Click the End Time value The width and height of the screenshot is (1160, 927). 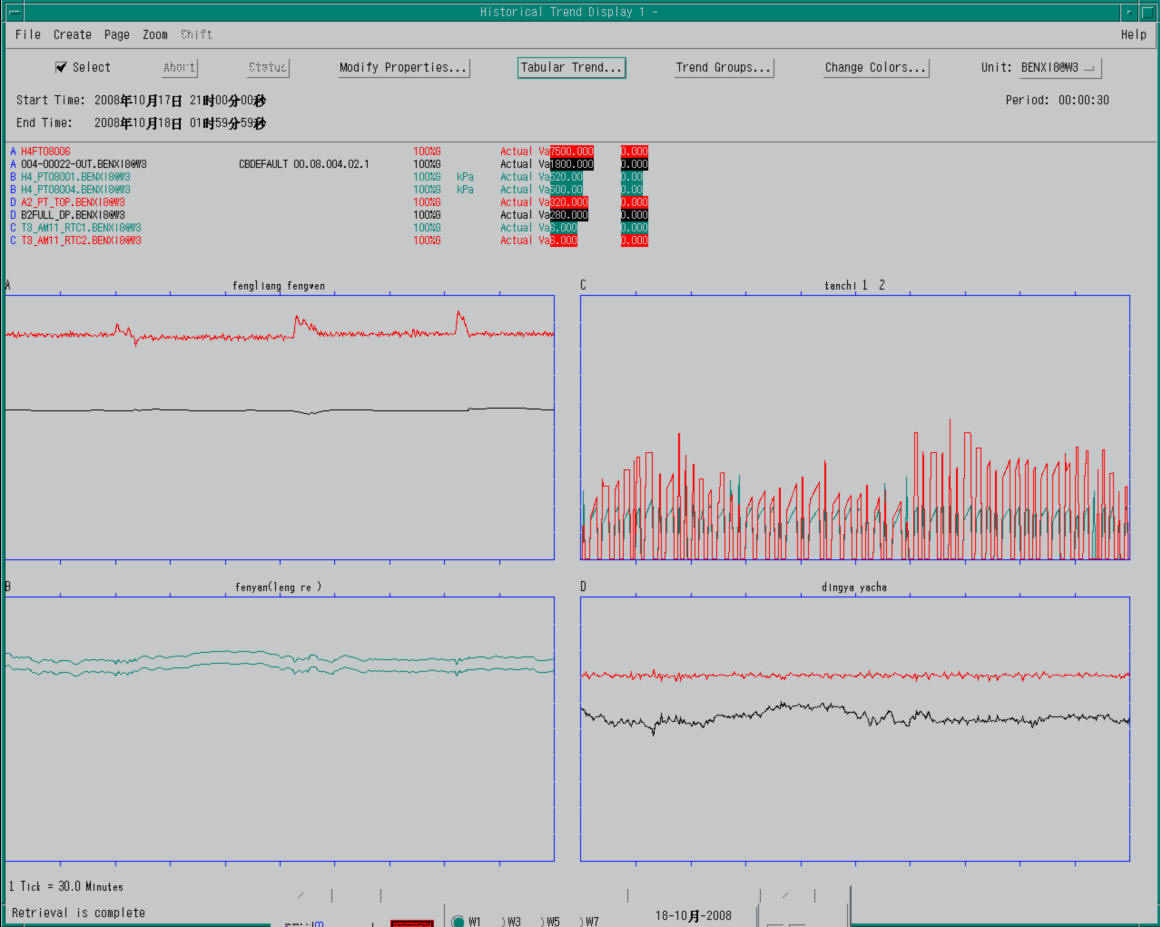coord(180,123)
